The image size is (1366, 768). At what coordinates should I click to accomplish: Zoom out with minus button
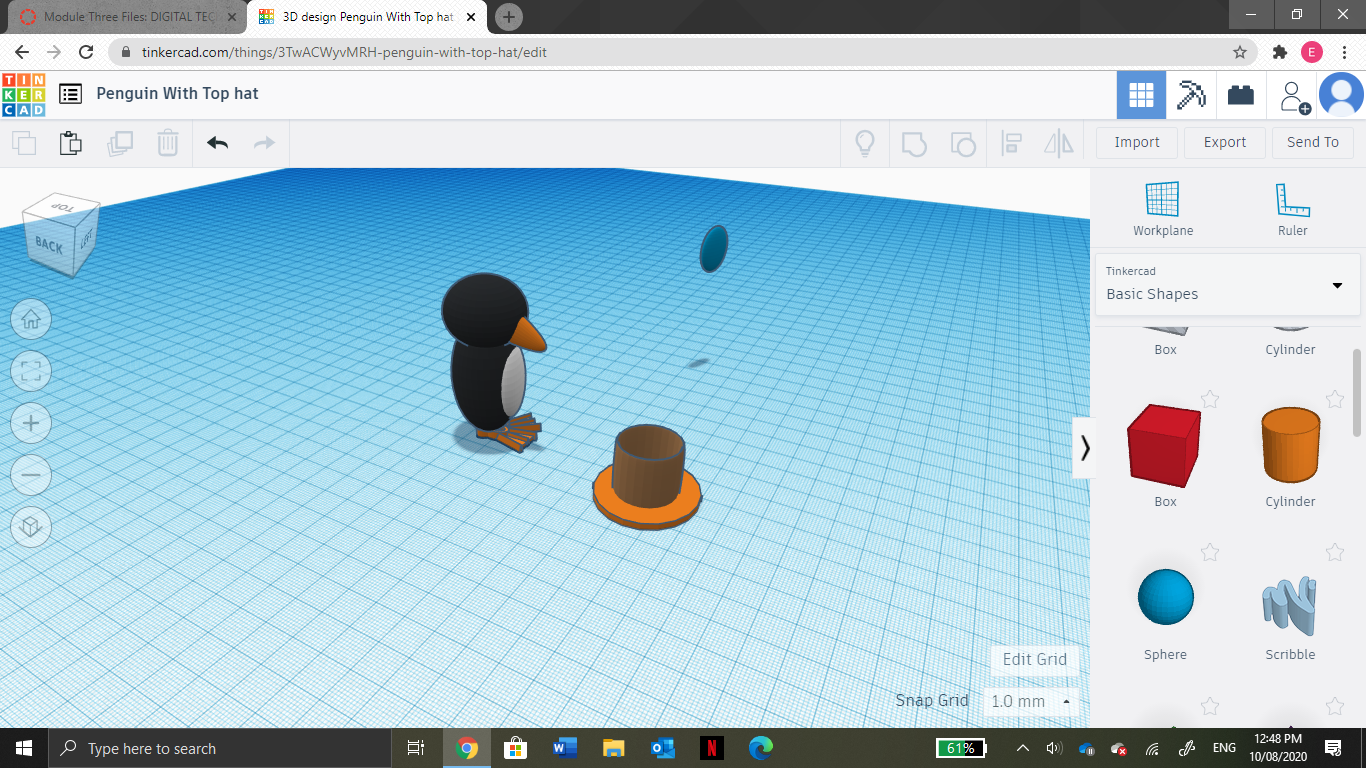(x=31, y=475)
